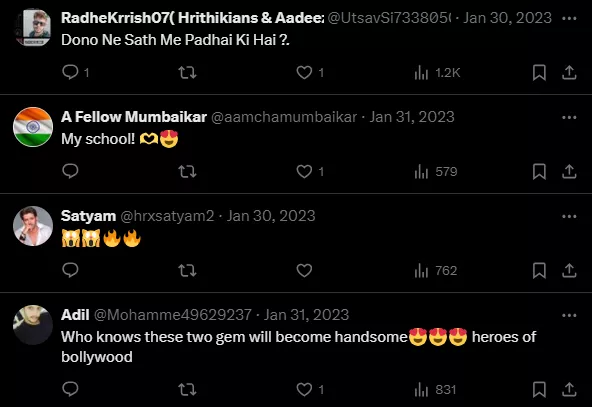Visit @hrxsatyam2 profile handle

tap(167, 216)
